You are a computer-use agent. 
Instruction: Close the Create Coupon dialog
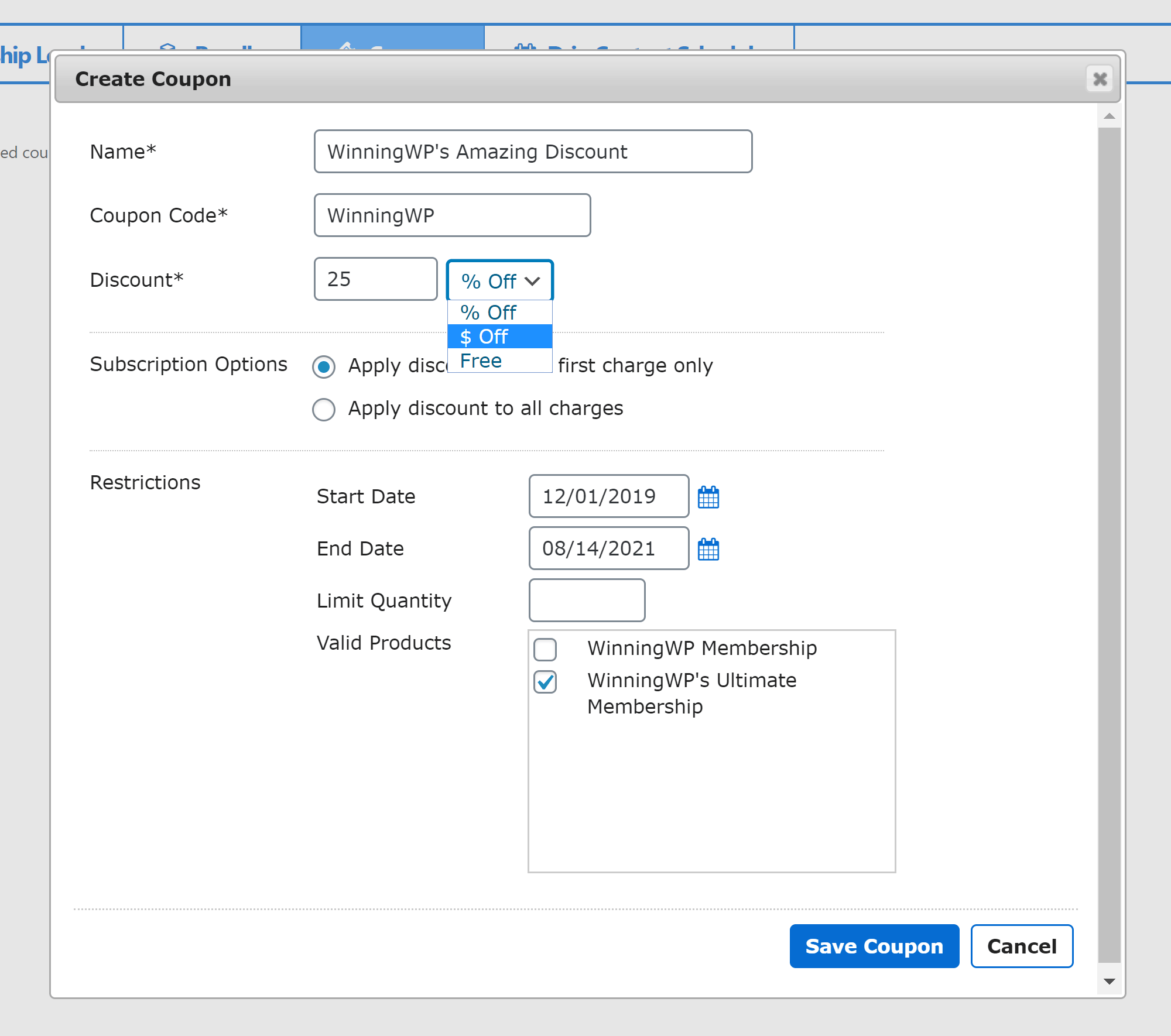(x=1100, y=78)
